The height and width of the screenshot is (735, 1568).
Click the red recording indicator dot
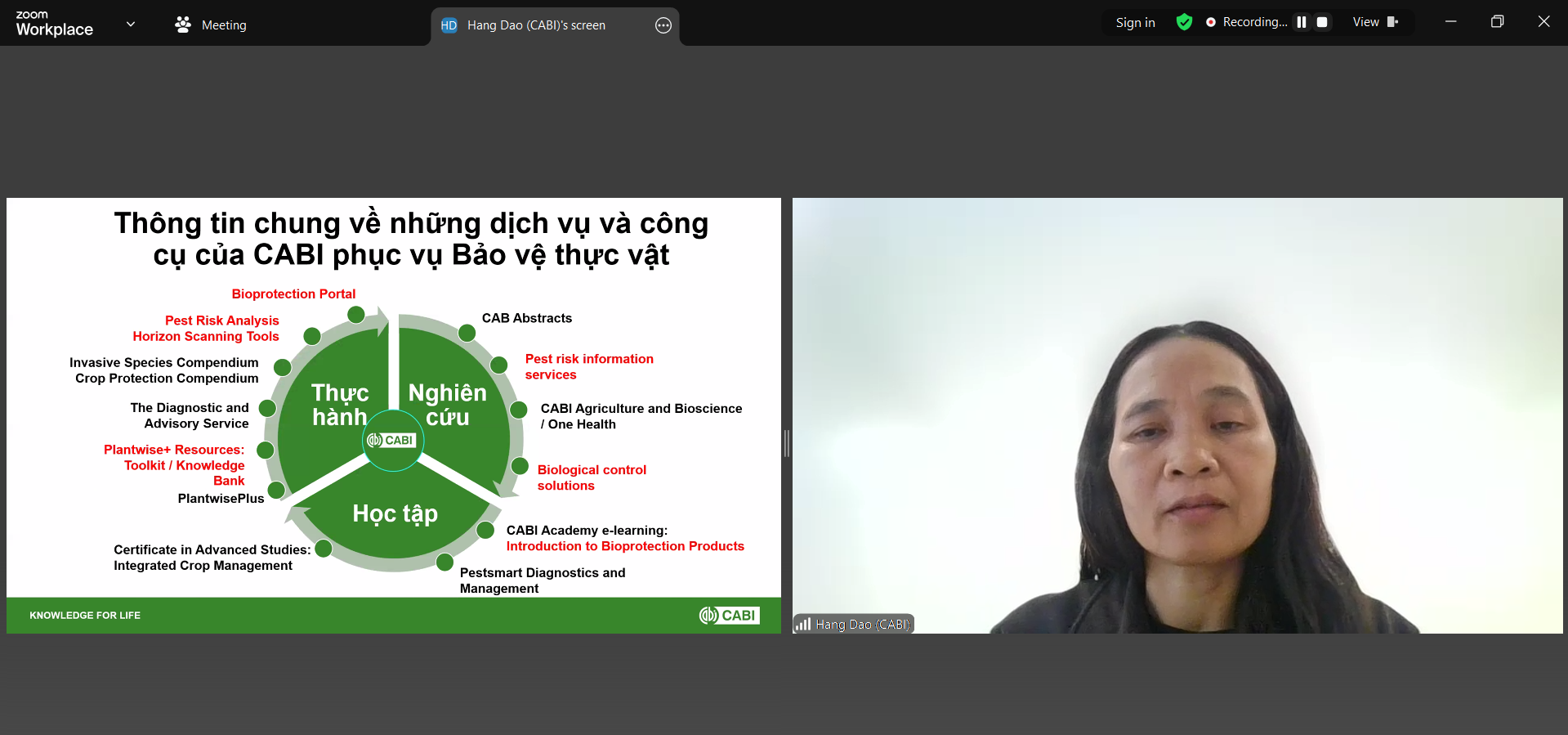[x=1211, y=22]
